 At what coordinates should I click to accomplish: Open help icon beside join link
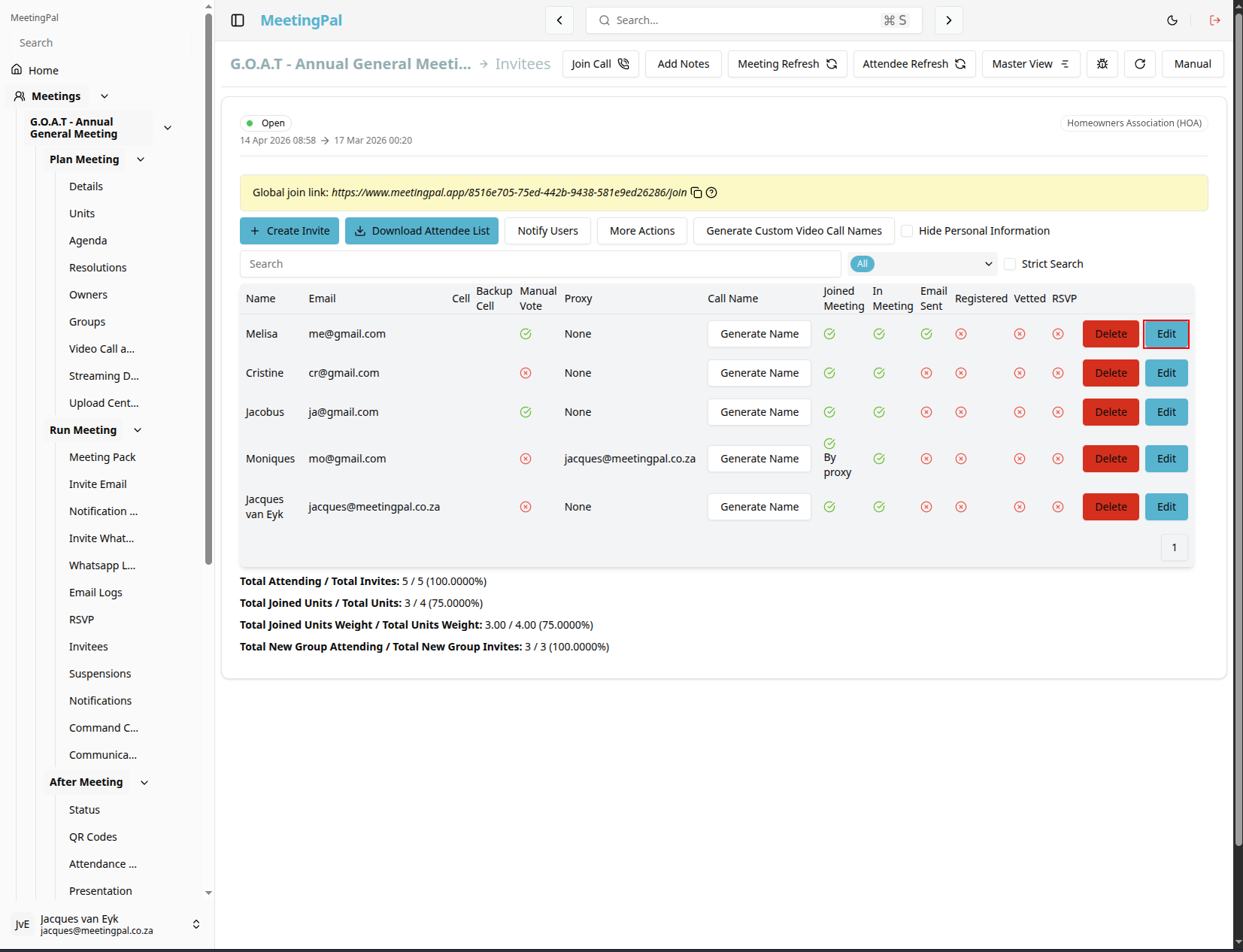(711, 193)
